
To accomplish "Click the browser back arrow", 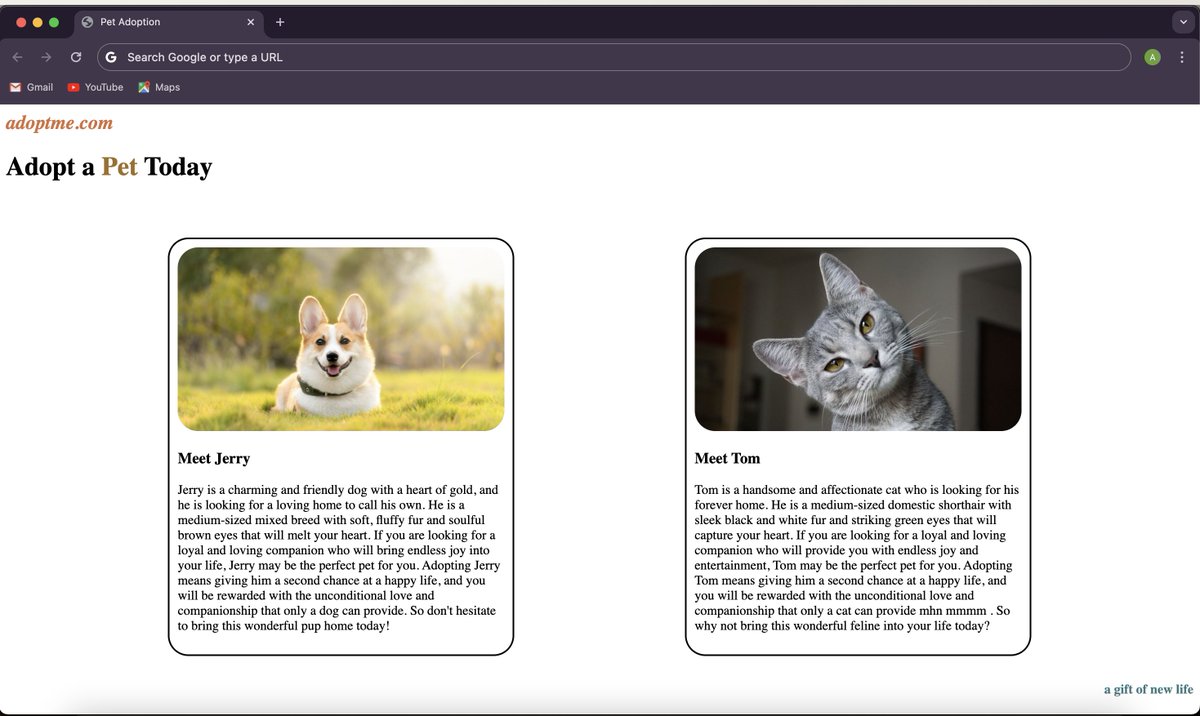I will (17, 57).
